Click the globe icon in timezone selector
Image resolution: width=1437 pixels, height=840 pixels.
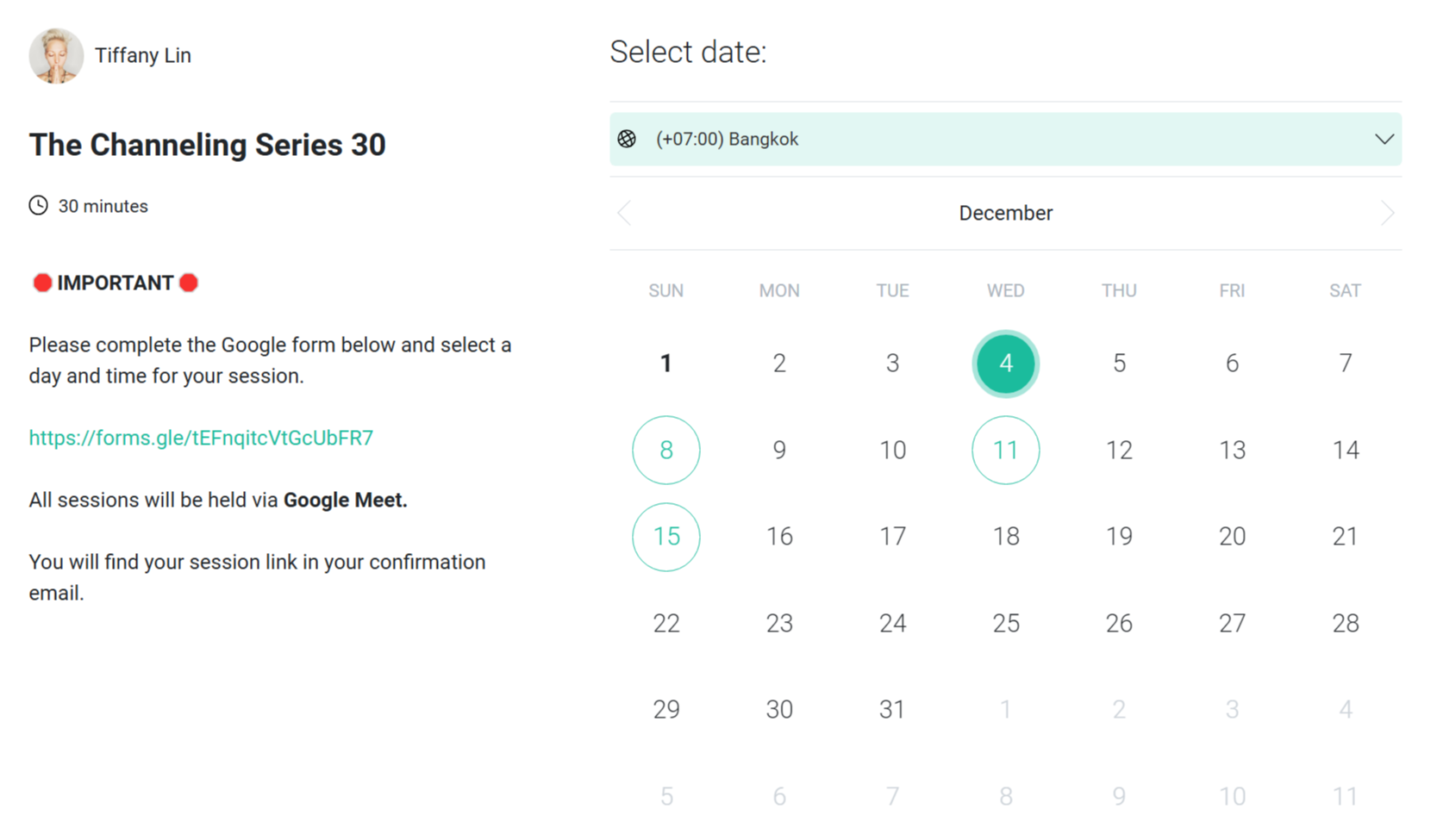click(x=627, y=139)
